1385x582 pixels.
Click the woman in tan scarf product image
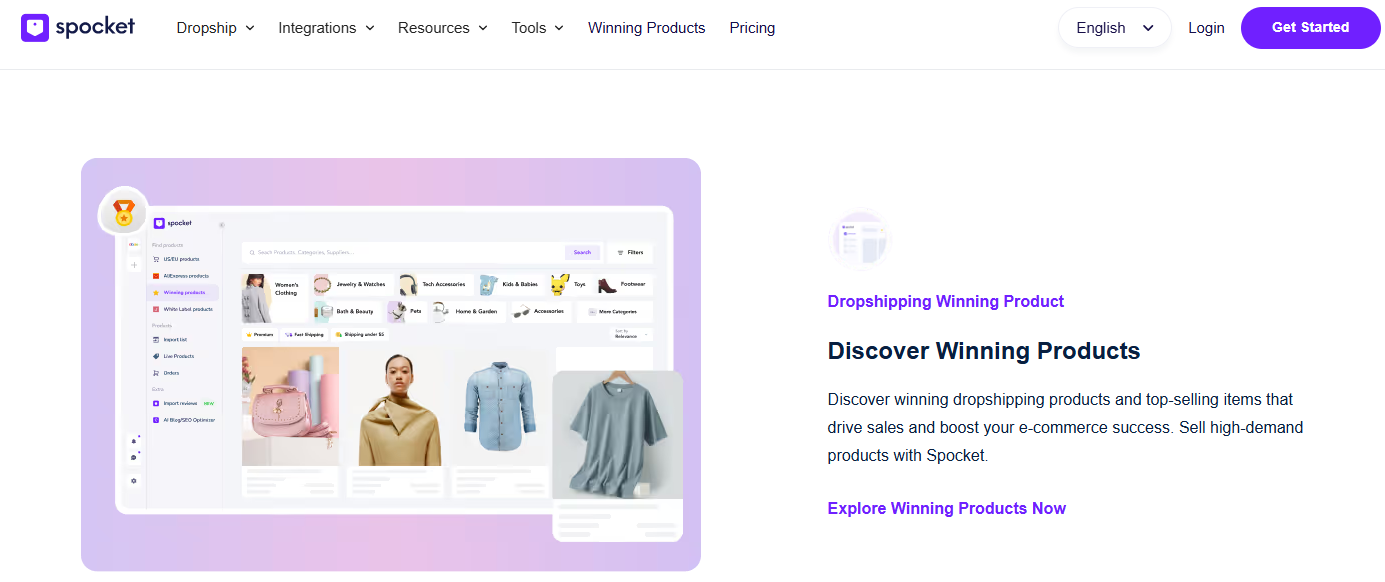(395, 406)
